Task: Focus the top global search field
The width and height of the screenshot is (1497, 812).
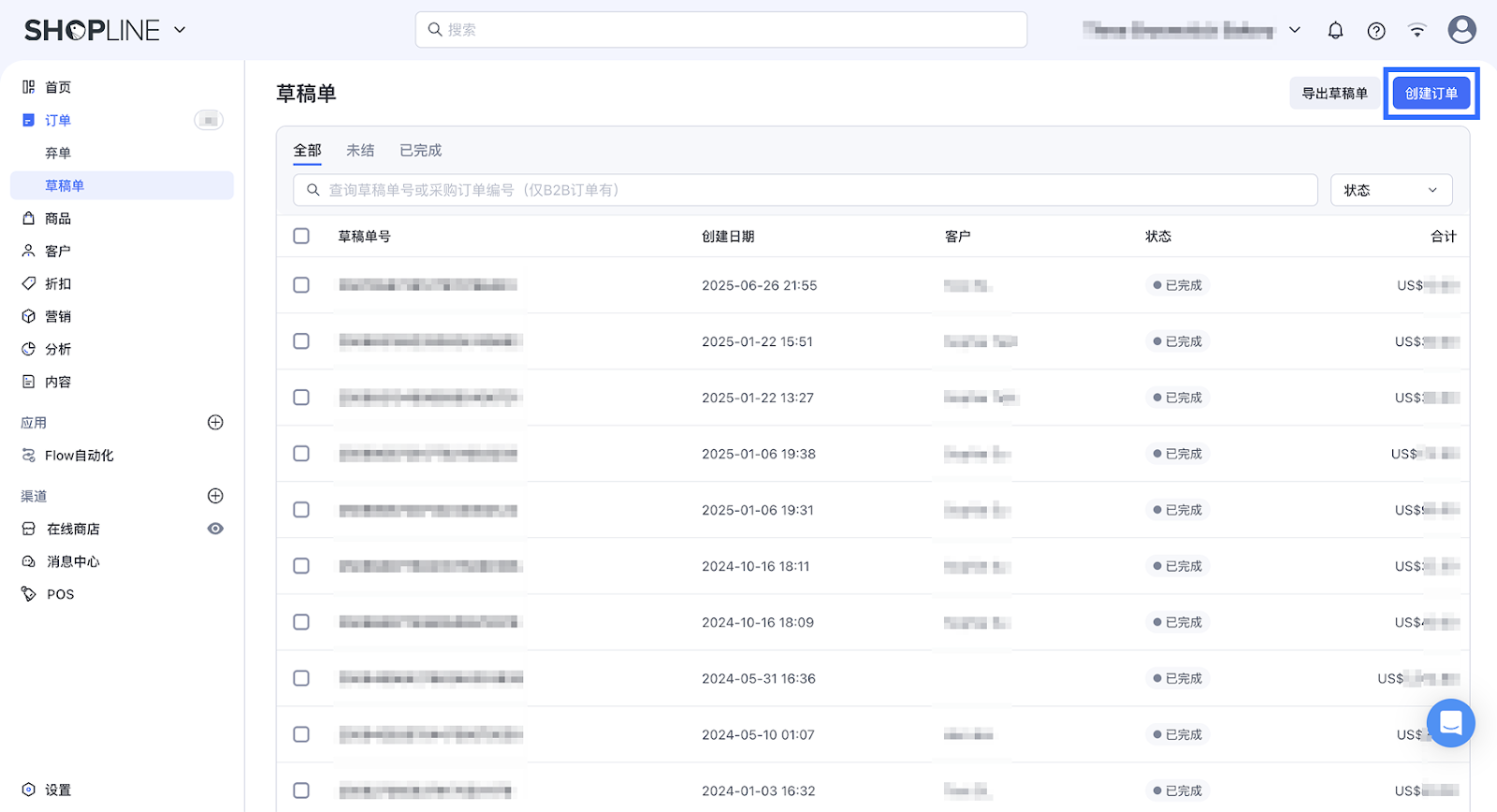Action: 721,30
